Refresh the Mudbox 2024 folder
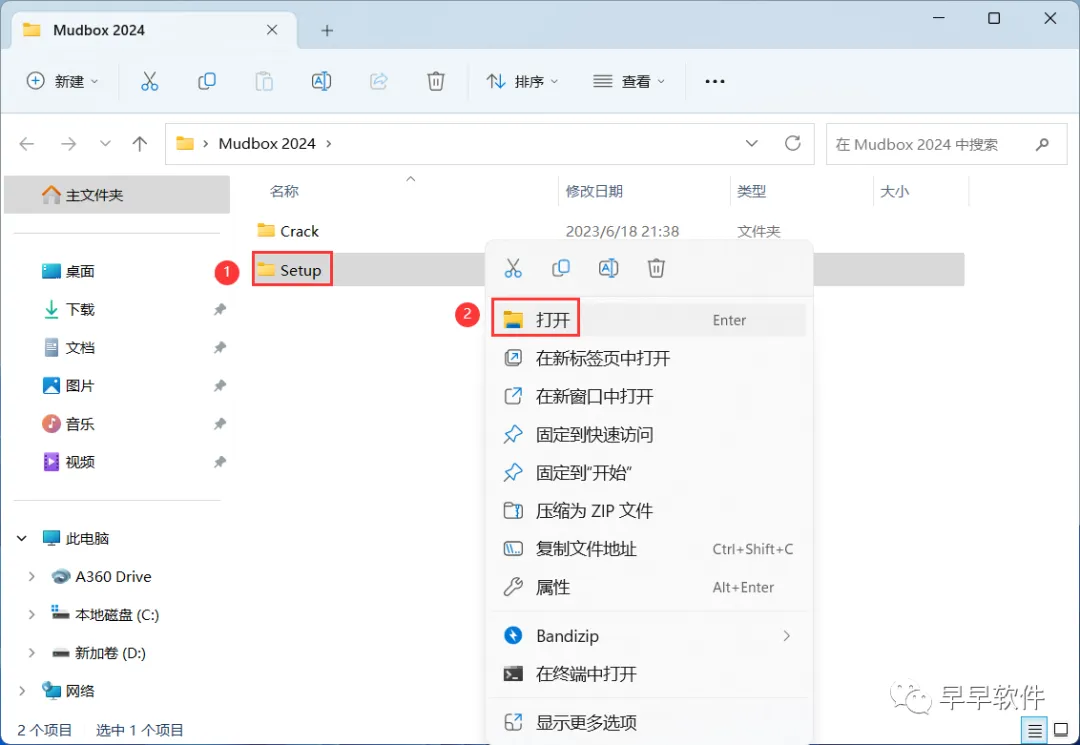This screenshot has height=745, width=1080. click(x=793, y=143)
